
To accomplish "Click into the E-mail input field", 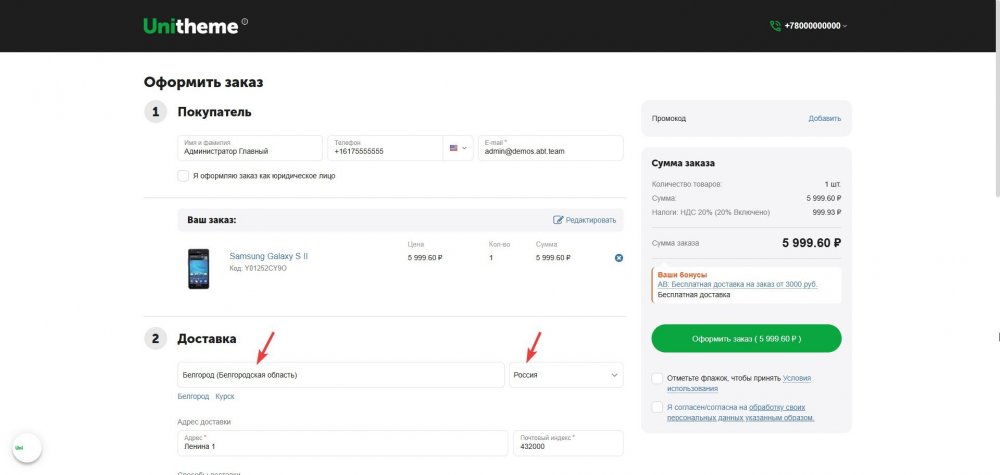I will 550,149.
